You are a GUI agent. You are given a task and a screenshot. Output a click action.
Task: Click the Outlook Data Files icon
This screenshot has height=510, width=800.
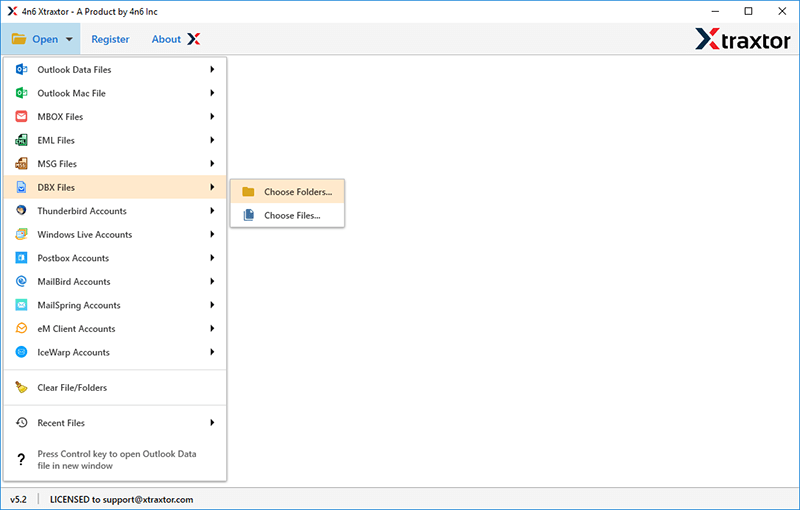(x=21, y=70)
